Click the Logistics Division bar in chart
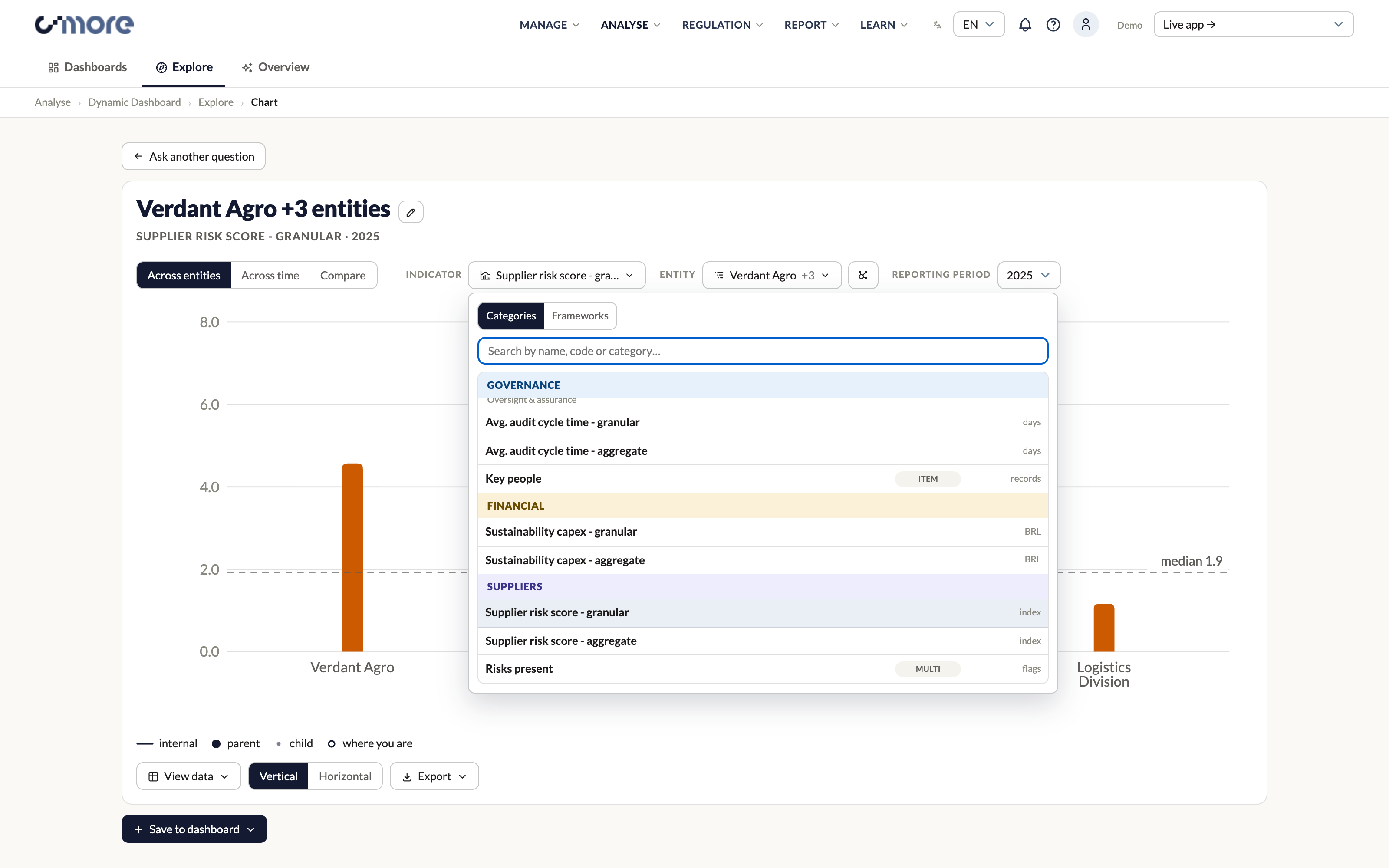 (1104, 628)
